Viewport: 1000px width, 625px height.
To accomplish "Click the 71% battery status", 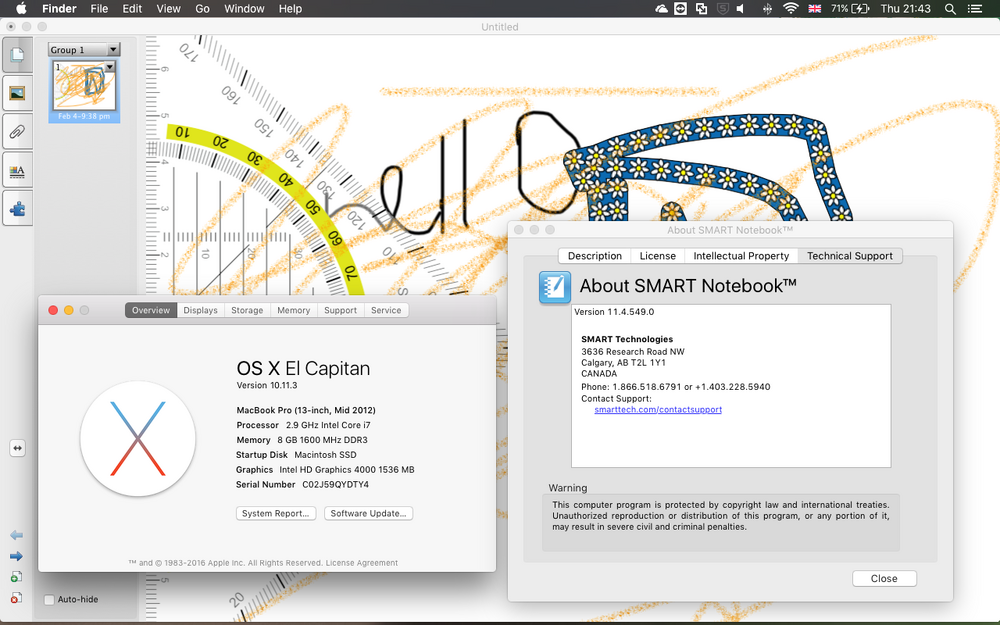I will pos(849,8).
